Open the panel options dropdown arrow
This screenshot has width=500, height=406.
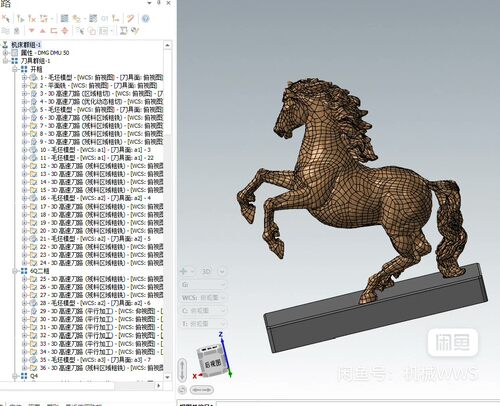[150, 3]
